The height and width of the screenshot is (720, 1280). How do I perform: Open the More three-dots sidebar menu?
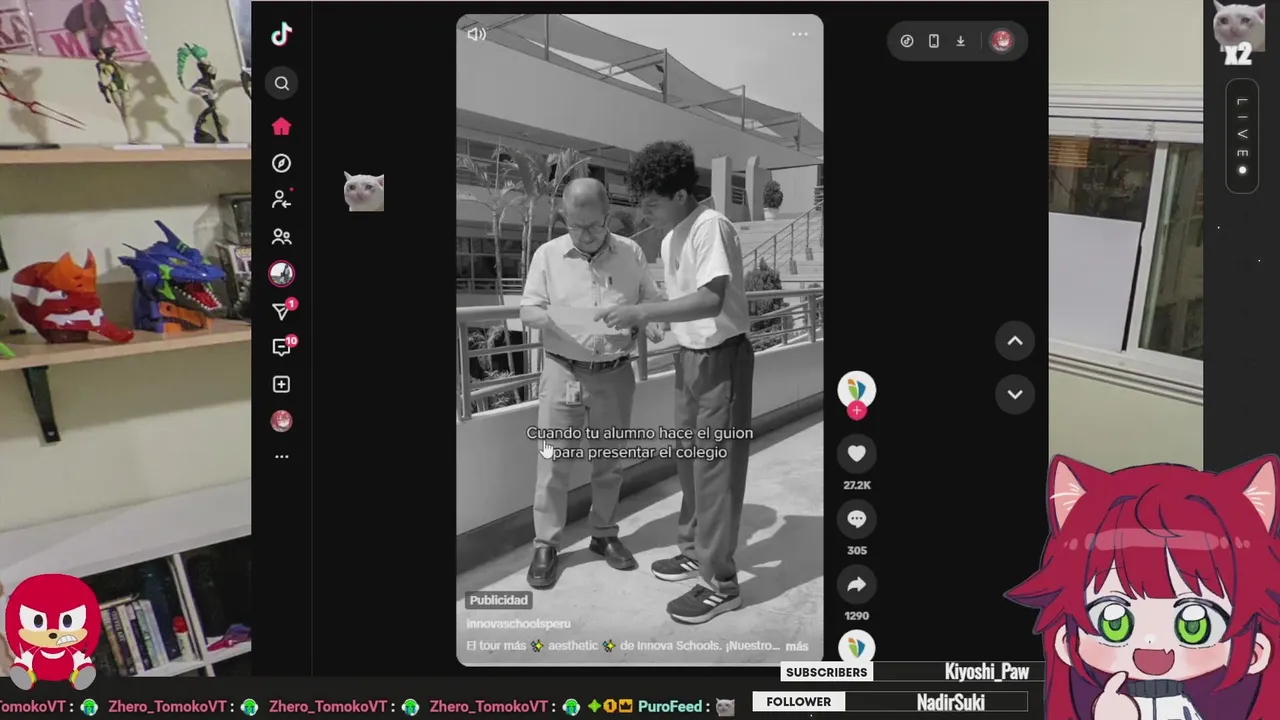[281, 456]
